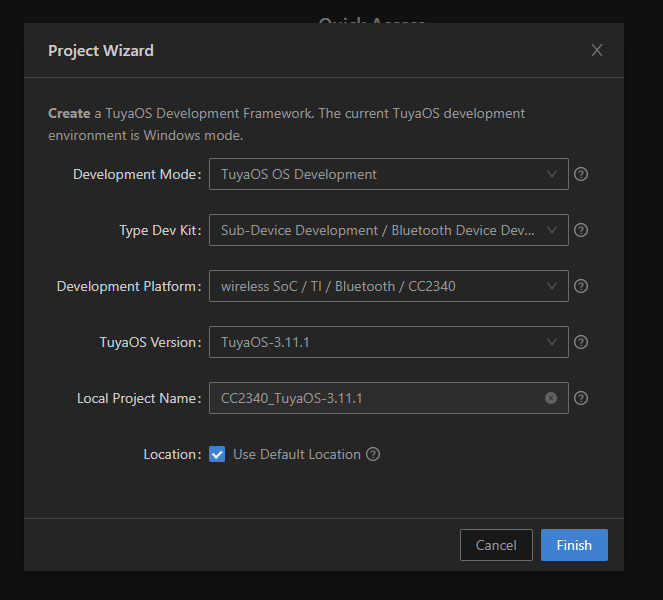Click the Use Default Location label

297,455
